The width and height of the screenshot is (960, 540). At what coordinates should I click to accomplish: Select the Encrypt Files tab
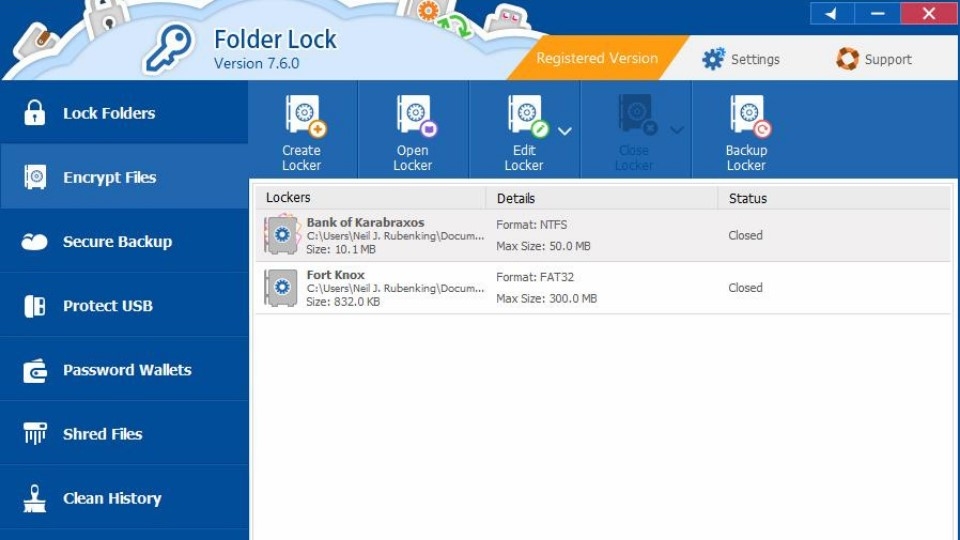(x=124, y=177)
